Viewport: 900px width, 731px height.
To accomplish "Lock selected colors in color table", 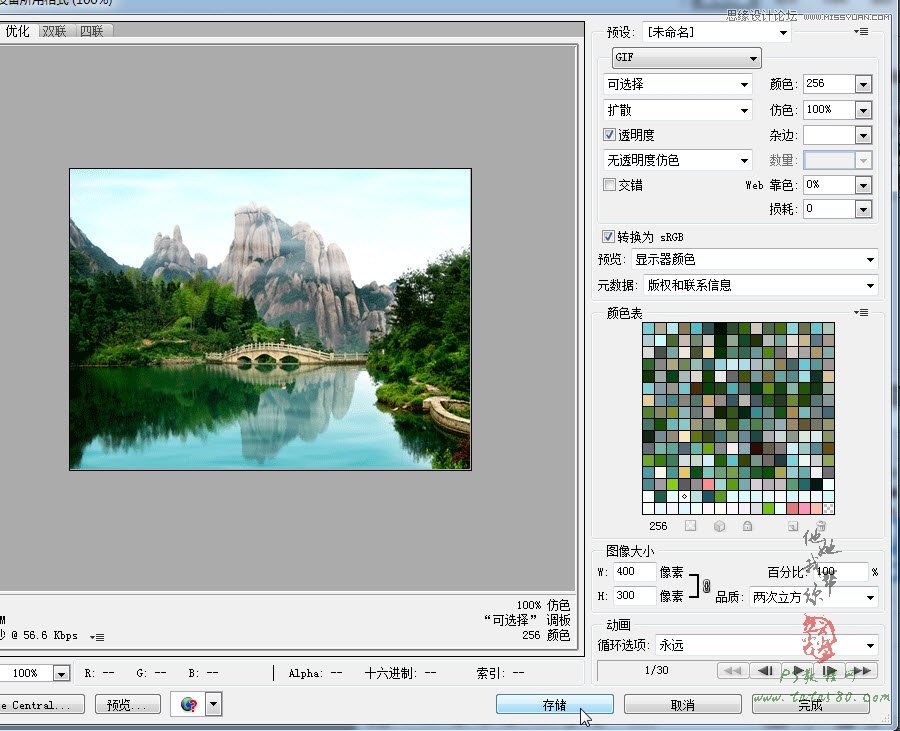I will click(746, 526).
